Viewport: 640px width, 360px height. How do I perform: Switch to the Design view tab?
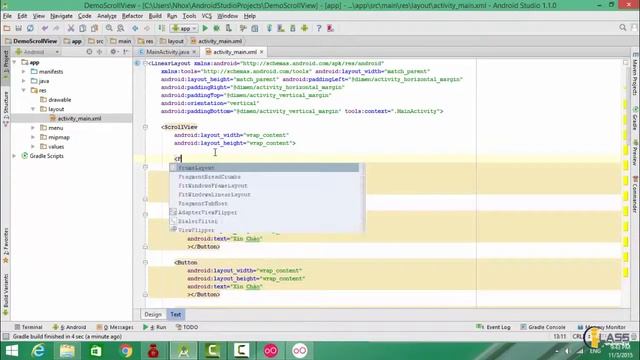click(x=153, y=314)
